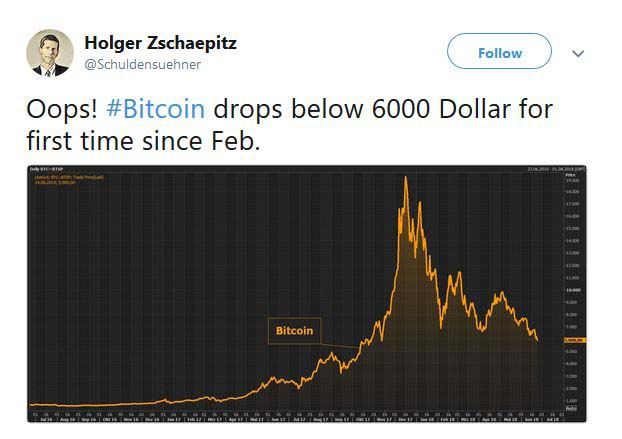Click the 10.000 label on the price axis
The image size is (622, 439).
coord(573,290)
